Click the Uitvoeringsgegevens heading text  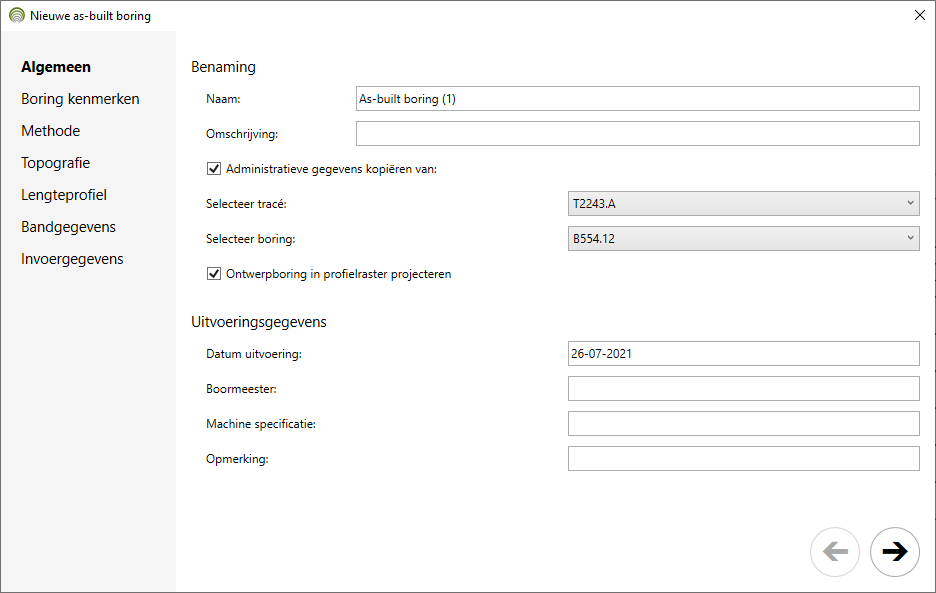[258, 322]
